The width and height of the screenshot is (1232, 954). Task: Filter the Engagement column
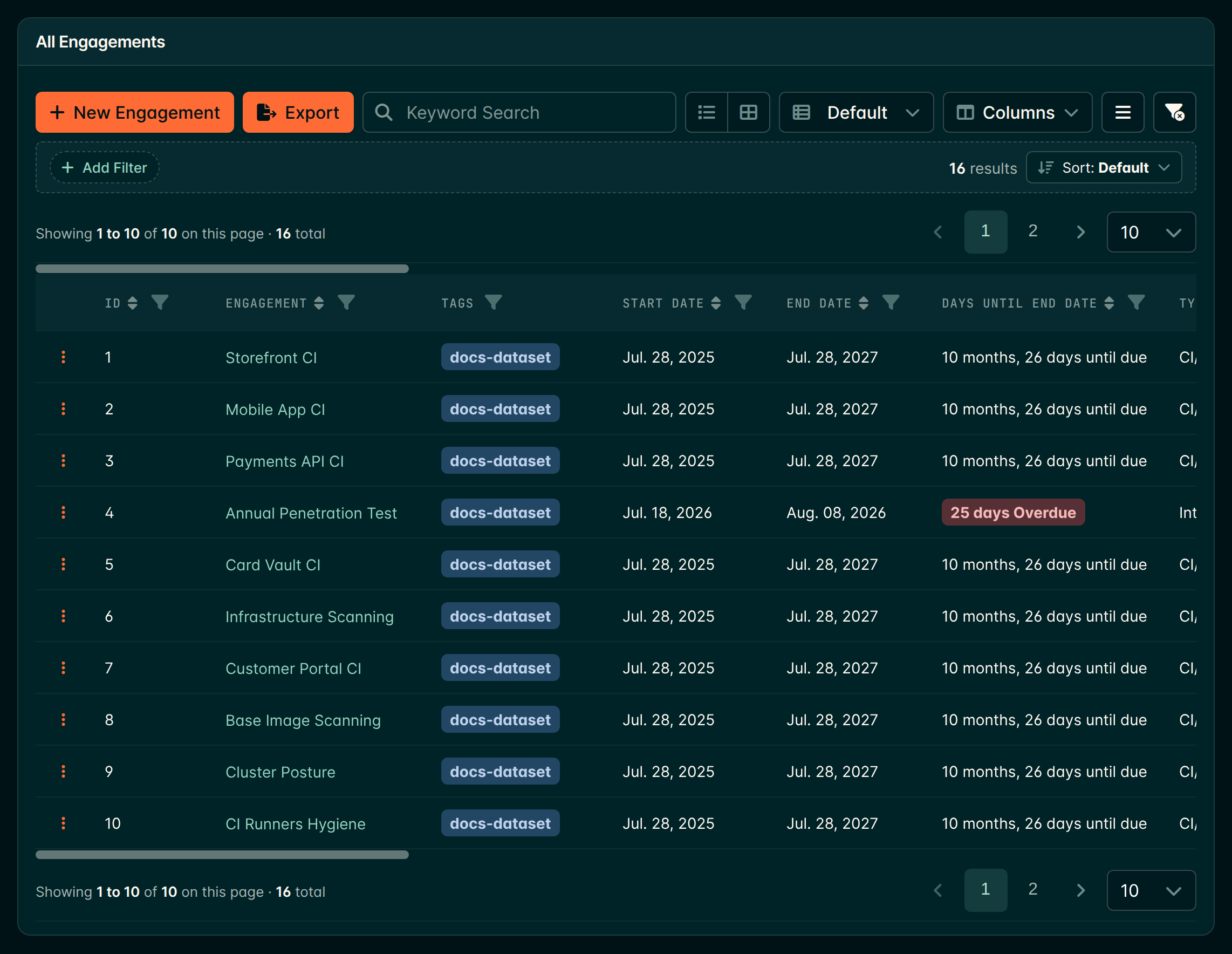(346, 303)
